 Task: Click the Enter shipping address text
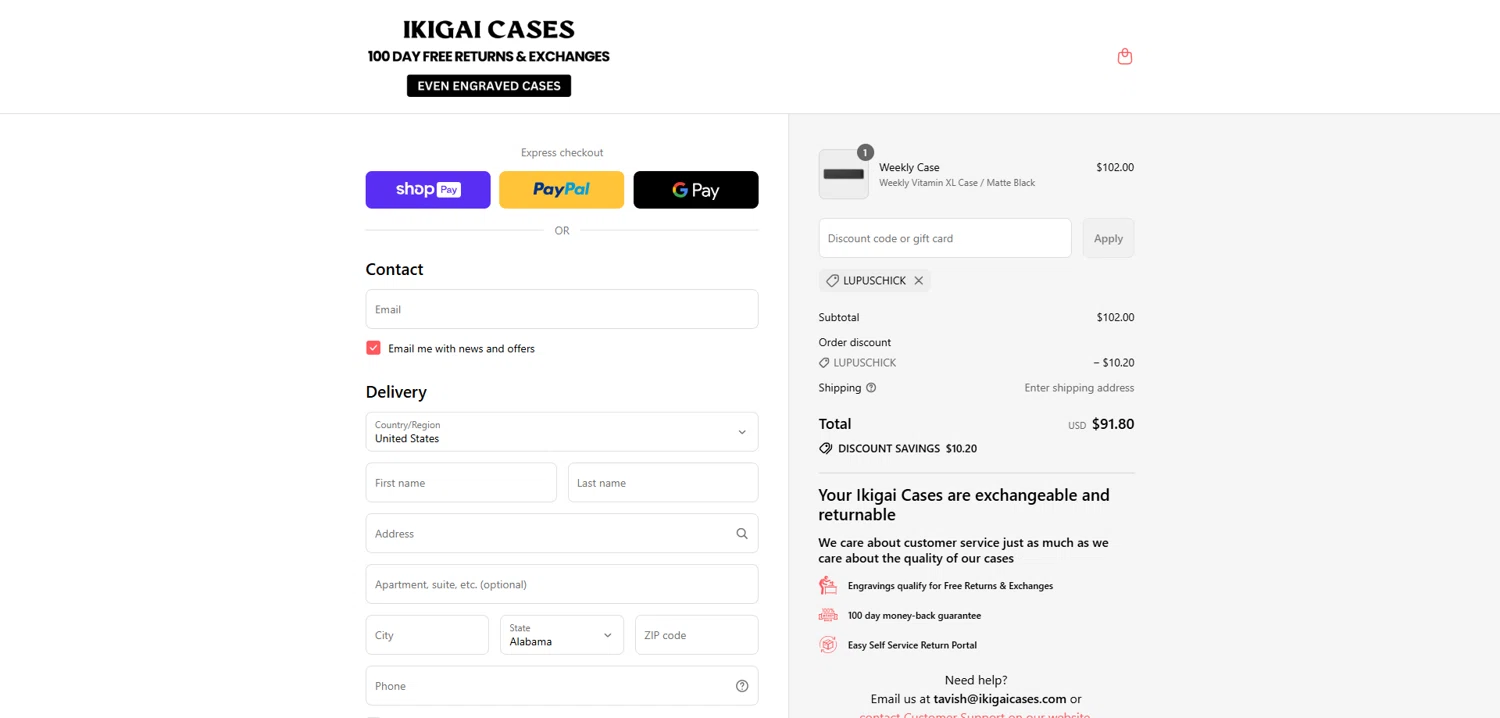(x=1079, y=388)
